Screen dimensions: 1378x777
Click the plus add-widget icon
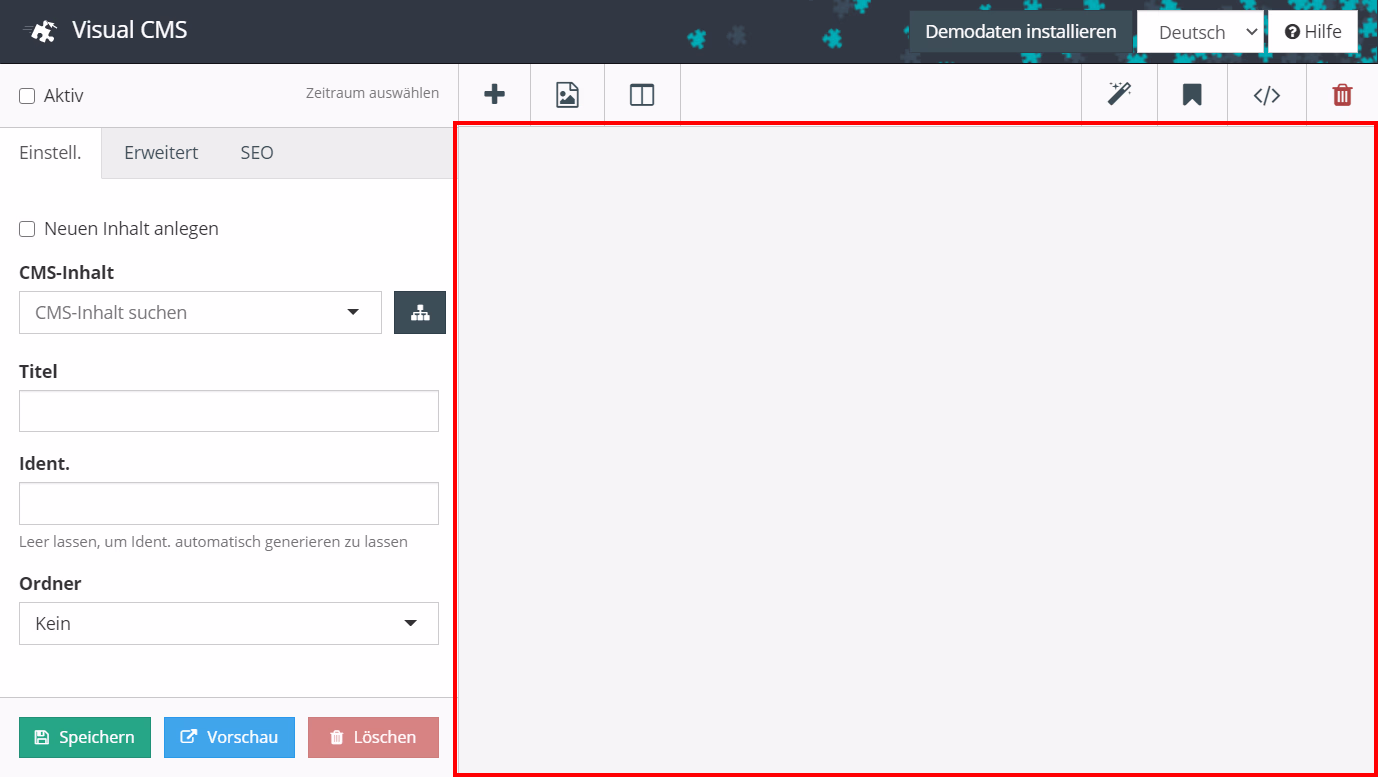pos(494,95)
